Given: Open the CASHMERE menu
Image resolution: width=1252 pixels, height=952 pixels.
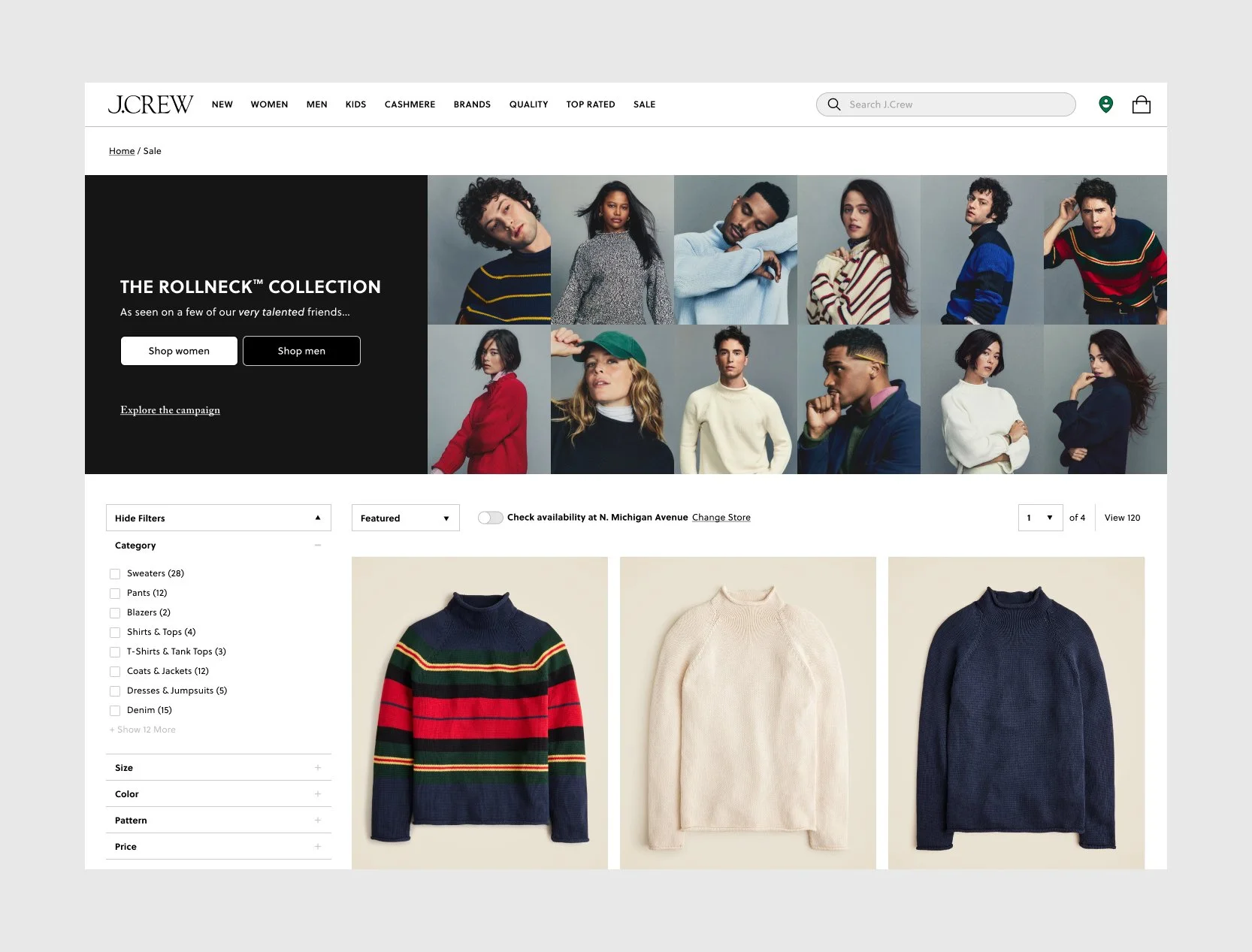Looking at the screenshot, I should (410, 104).
